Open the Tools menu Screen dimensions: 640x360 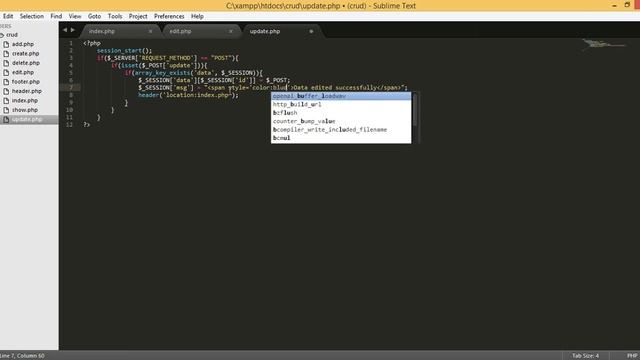click(x=115, y=16)
